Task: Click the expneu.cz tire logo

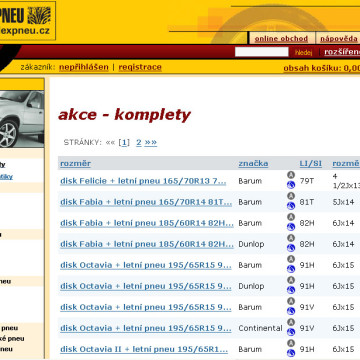Action: [27, 21]
